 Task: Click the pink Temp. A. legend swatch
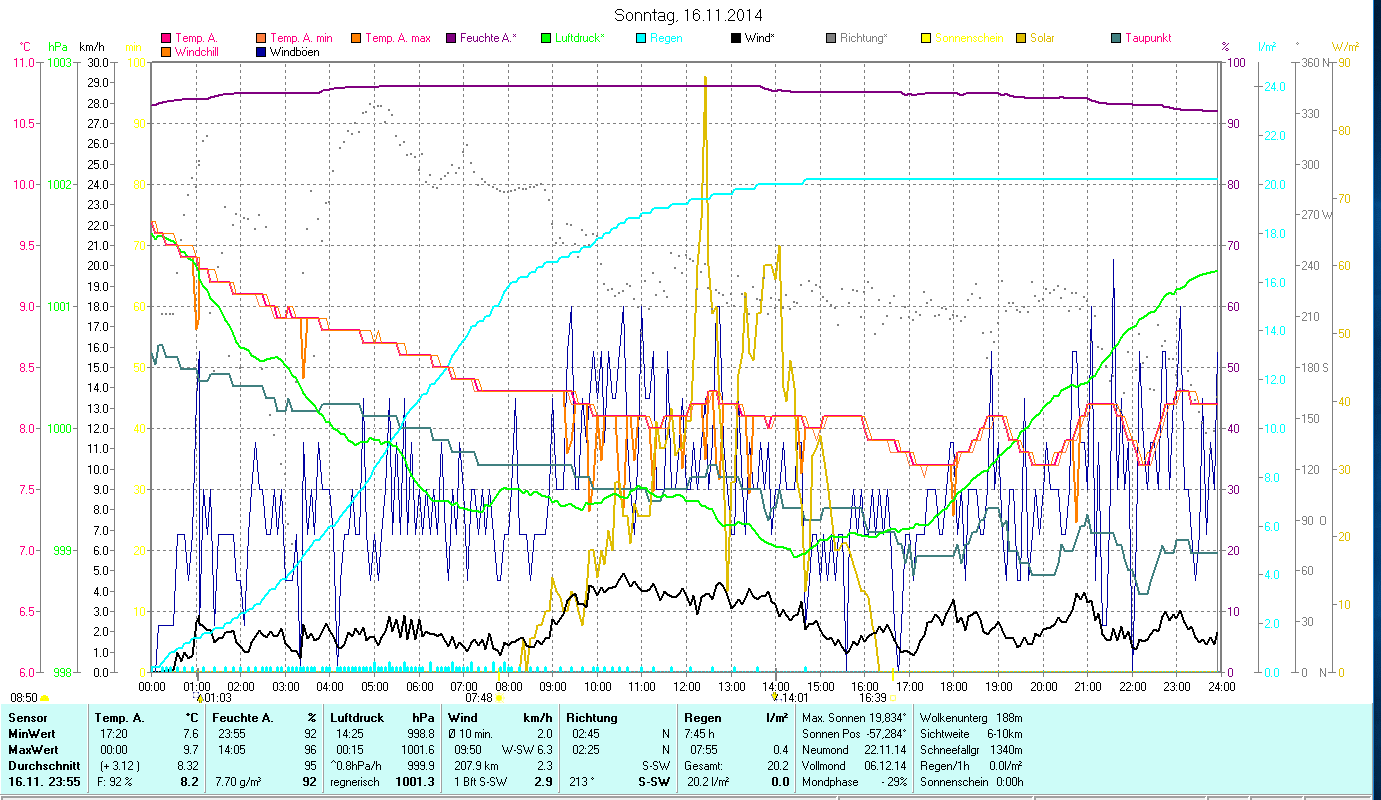click(166, 39)
